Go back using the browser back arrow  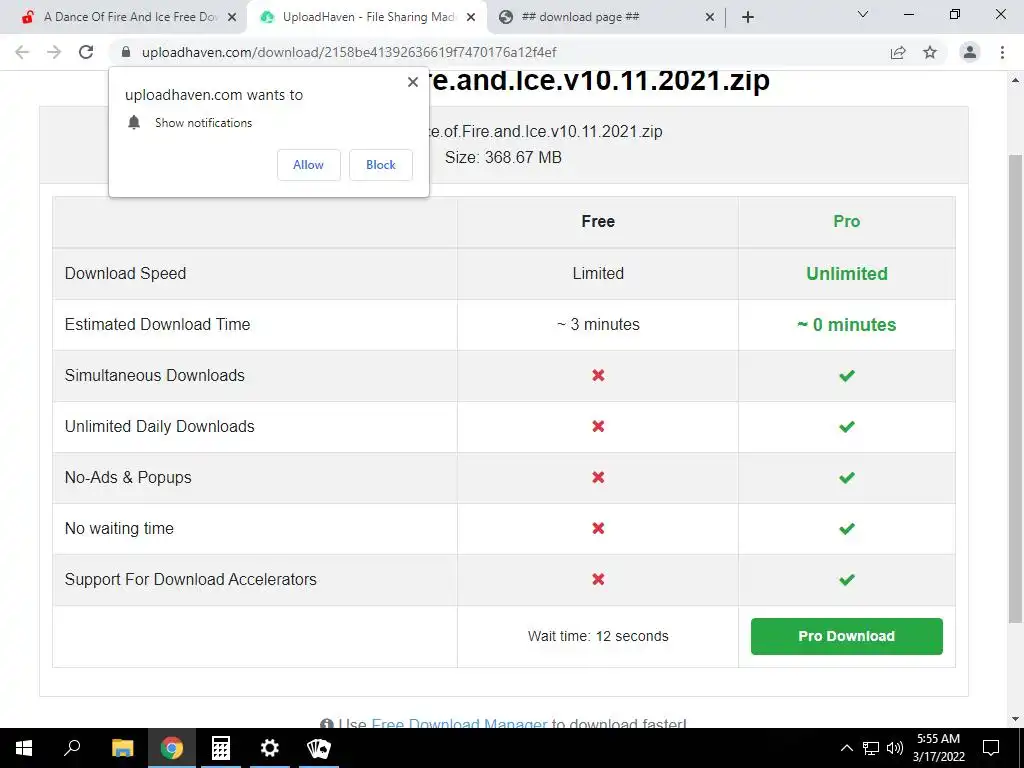tap(22, 52)
